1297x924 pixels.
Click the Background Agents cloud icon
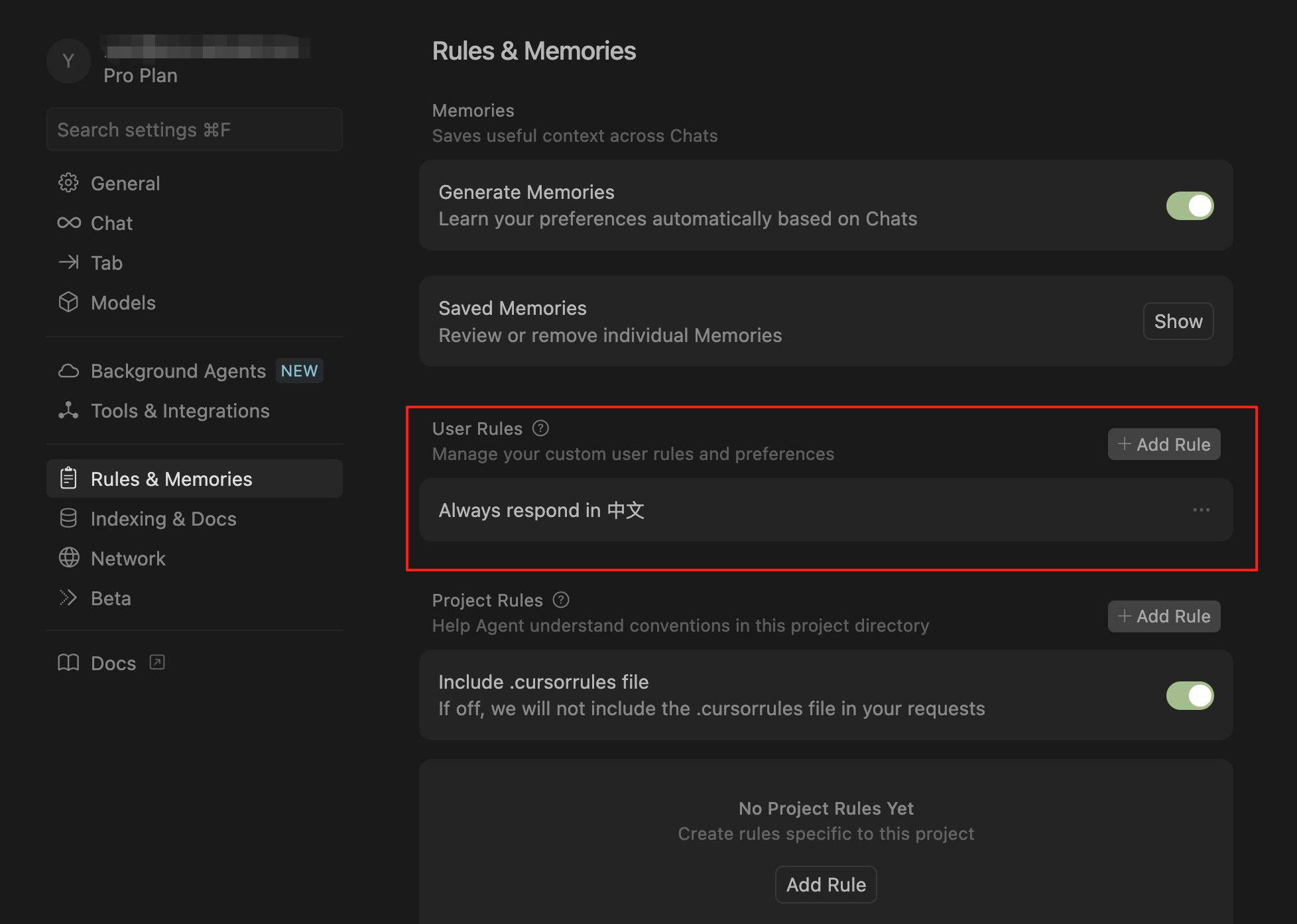(68, 371)
